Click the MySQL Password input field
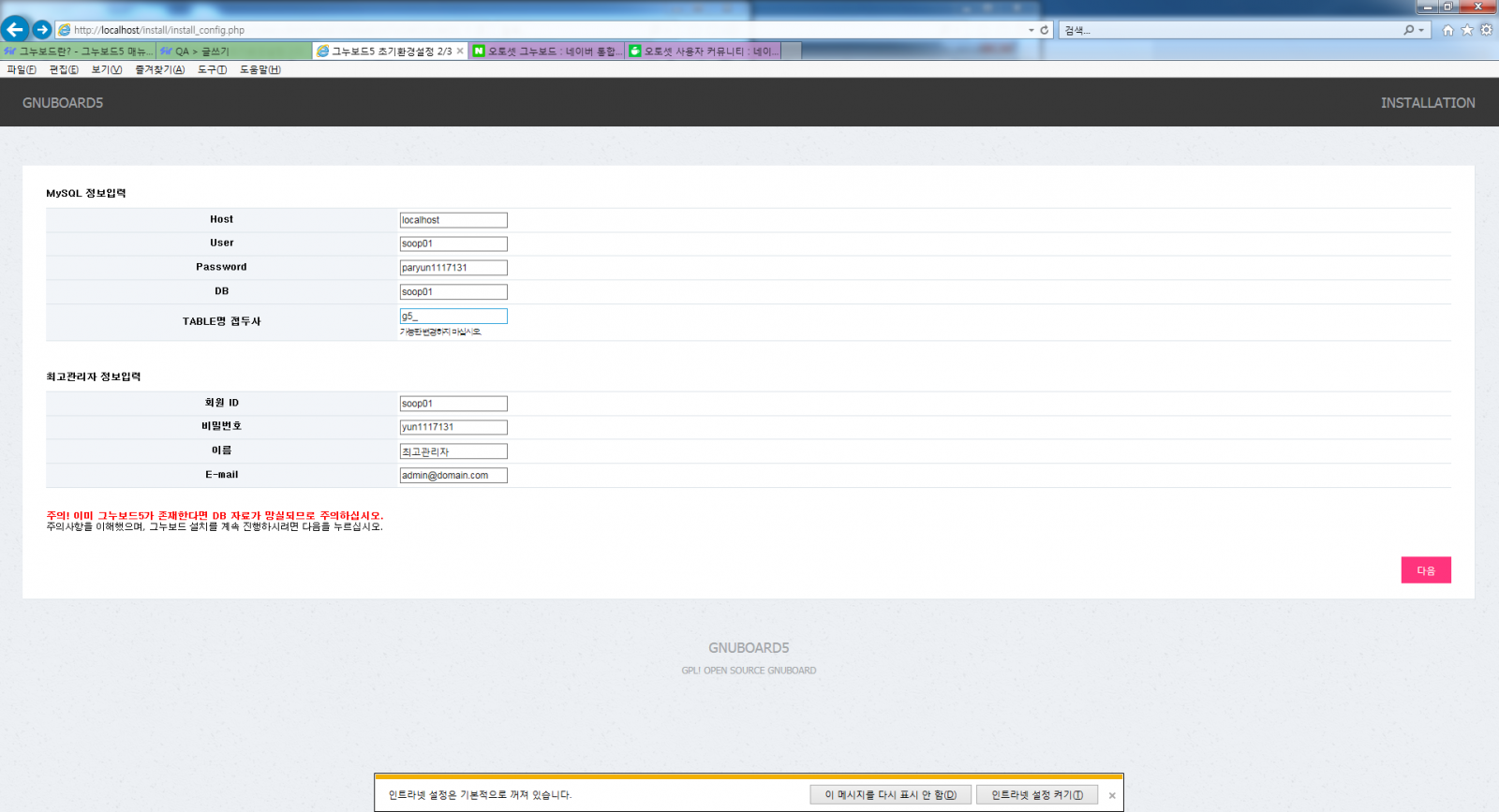 click(453, 268)
